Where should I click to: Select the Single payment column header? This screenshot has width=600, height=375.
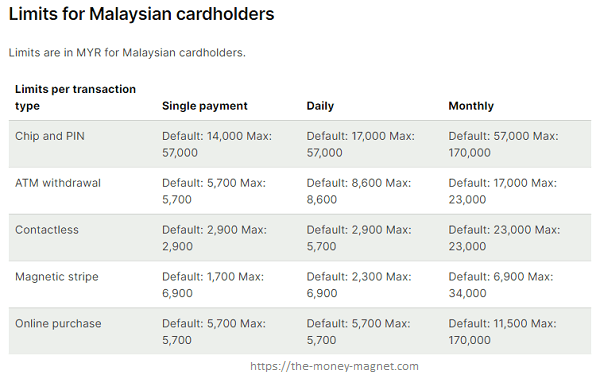[204, 106]
